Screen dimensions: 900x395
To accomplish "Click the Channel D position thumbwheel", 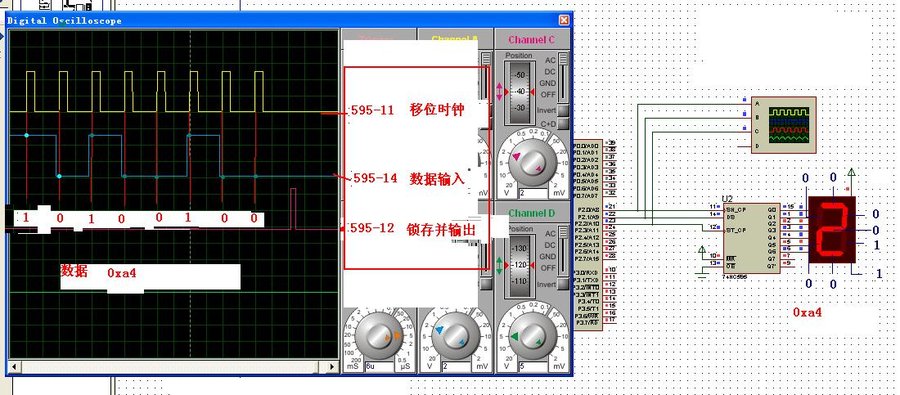I will pos(519,265).
